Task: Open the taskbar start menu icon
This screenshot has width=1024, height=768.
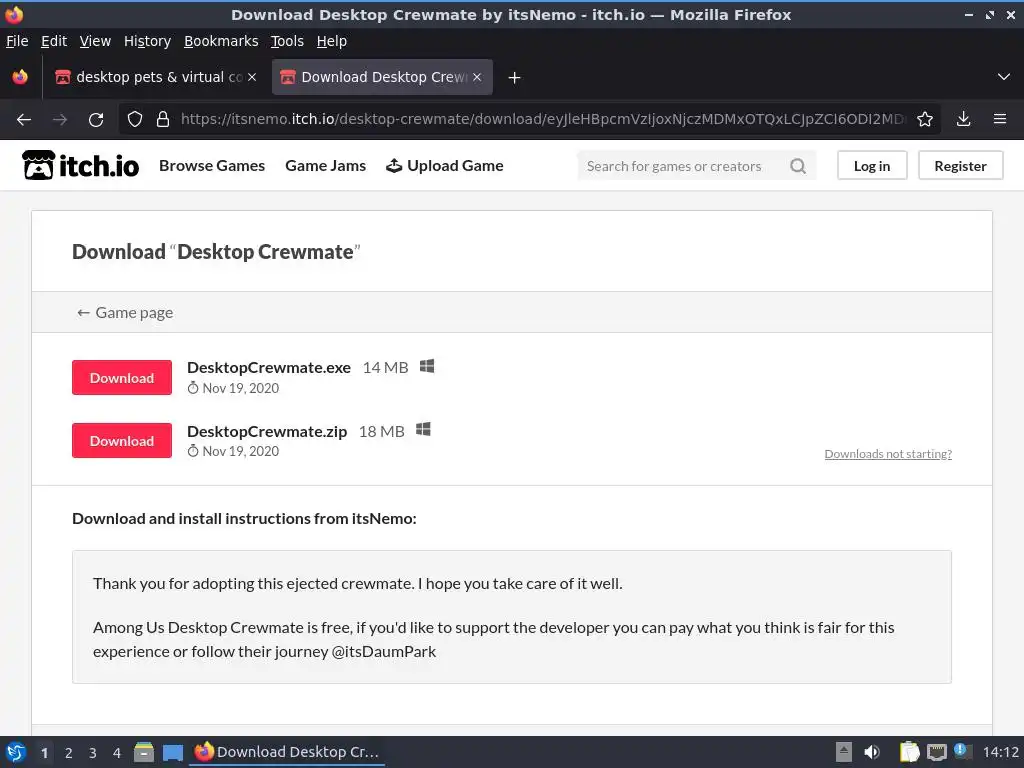Action: [16, 752]
